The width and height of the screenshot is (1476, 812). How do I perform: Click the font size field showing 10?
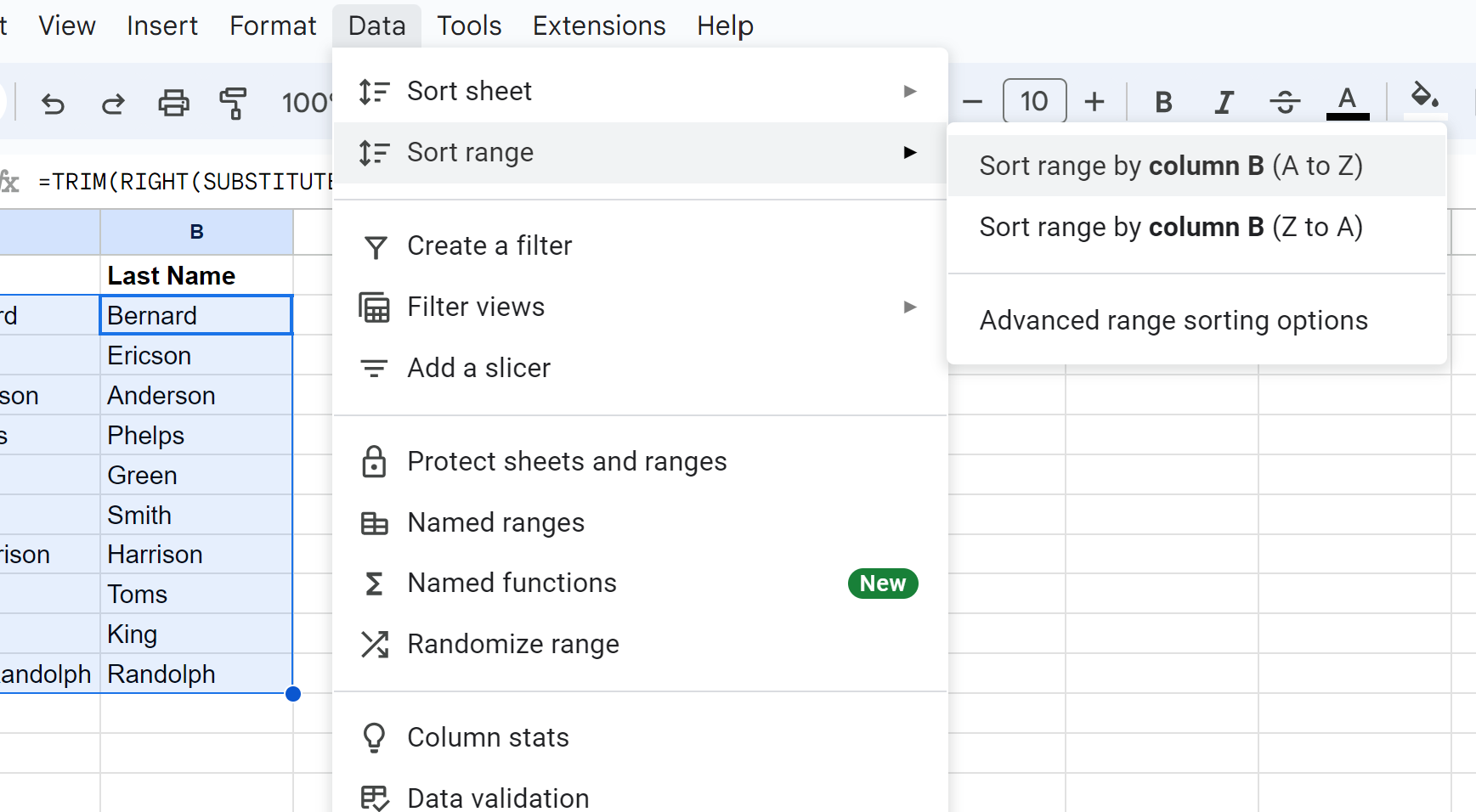tap(1034, 101)
